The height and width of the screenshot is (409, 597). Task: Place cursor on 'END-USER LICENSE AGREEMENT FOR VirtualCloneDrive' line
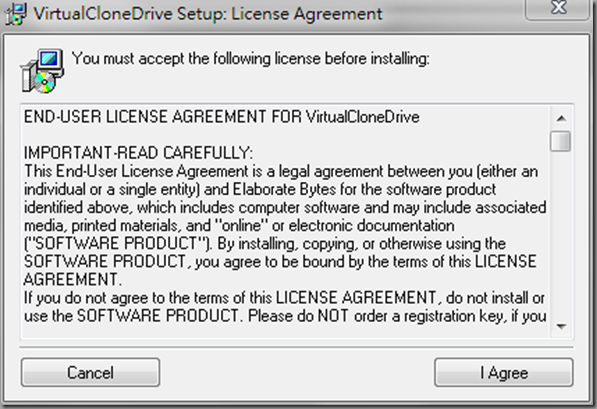(222, 117)
